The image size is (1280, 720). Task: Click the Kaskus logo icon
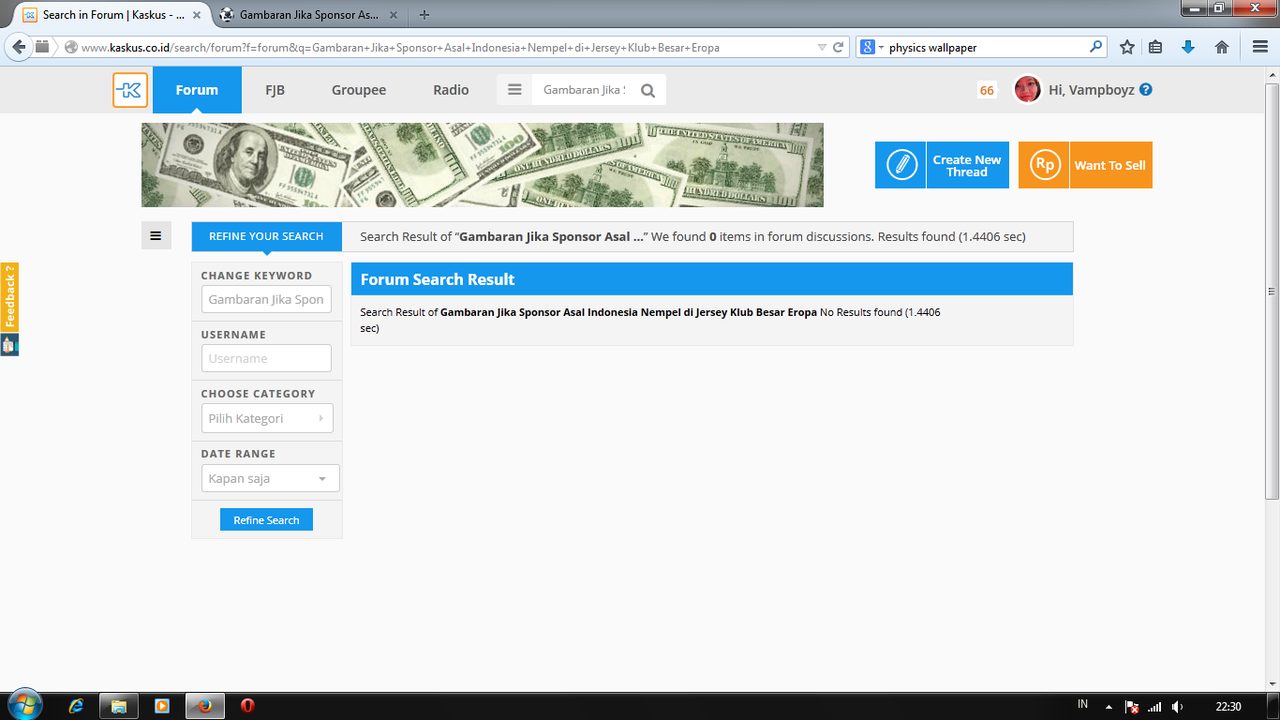[130, 90]
